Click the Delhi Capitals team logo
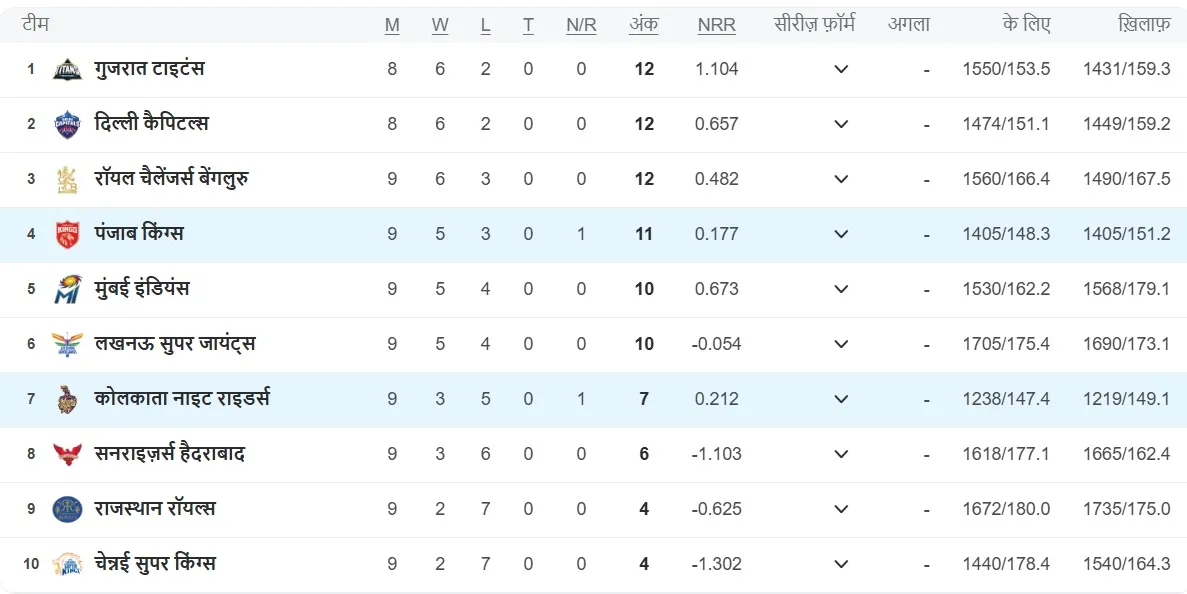 67,125
